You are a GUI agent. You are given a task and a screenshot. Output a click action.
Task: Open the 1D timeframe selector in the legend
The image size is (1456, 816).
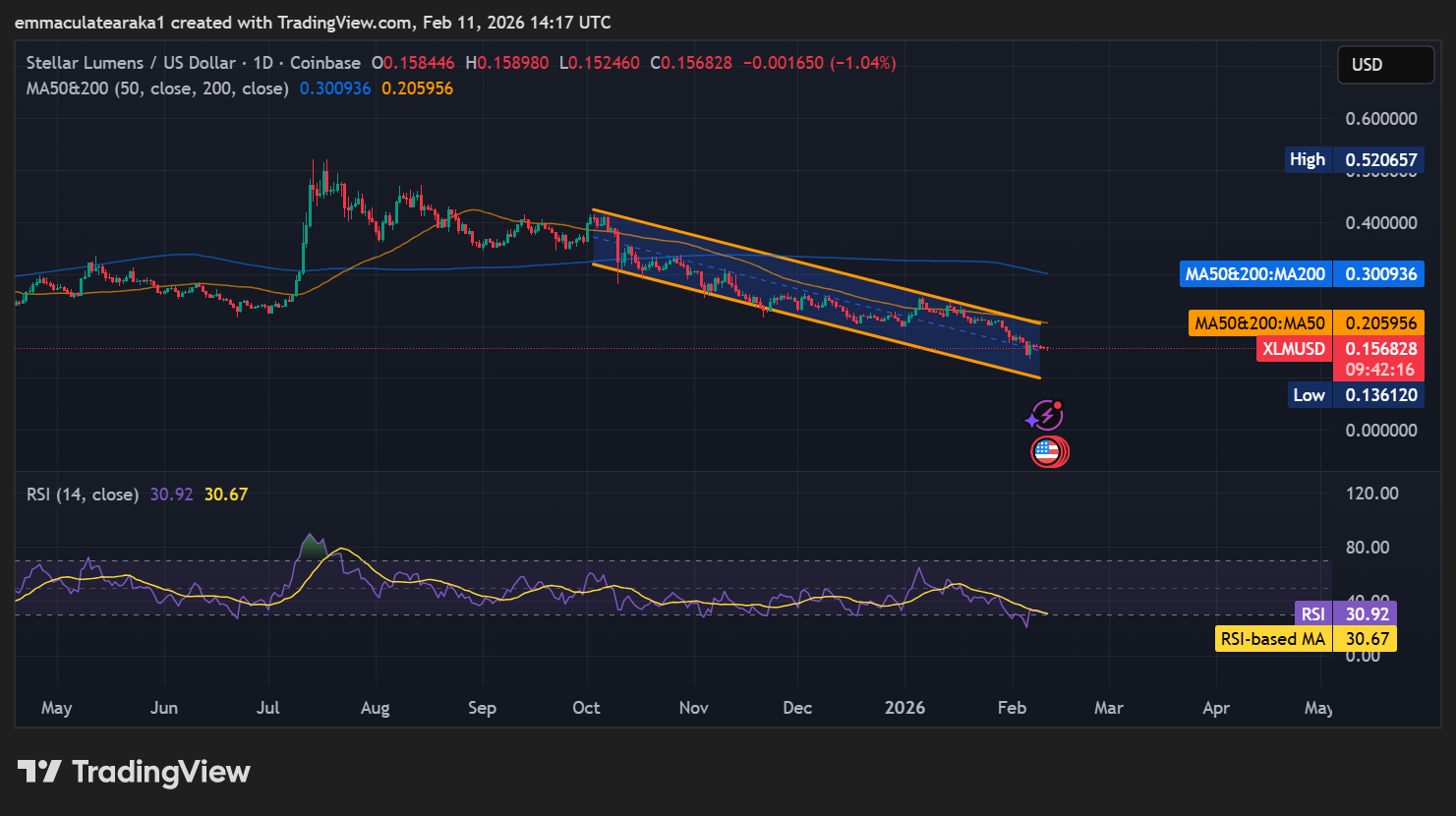[264, 62]
